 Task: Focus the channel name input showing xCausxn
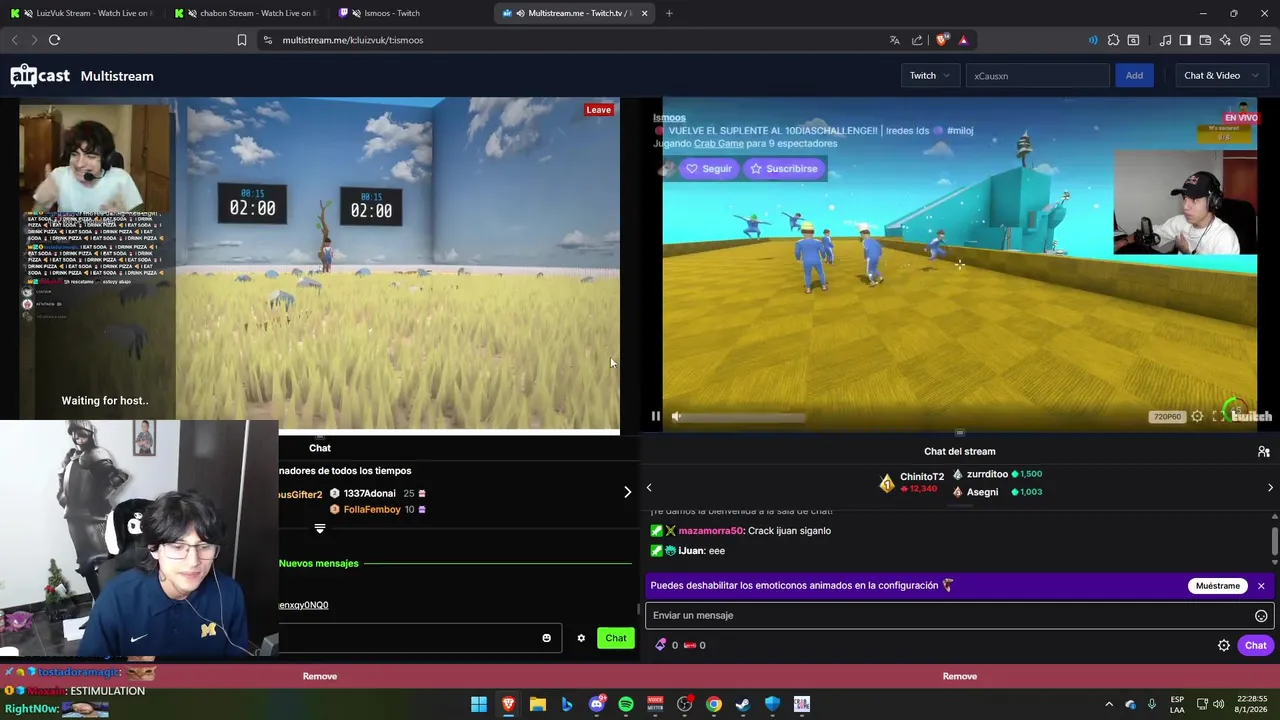[x=1037, y=76]
